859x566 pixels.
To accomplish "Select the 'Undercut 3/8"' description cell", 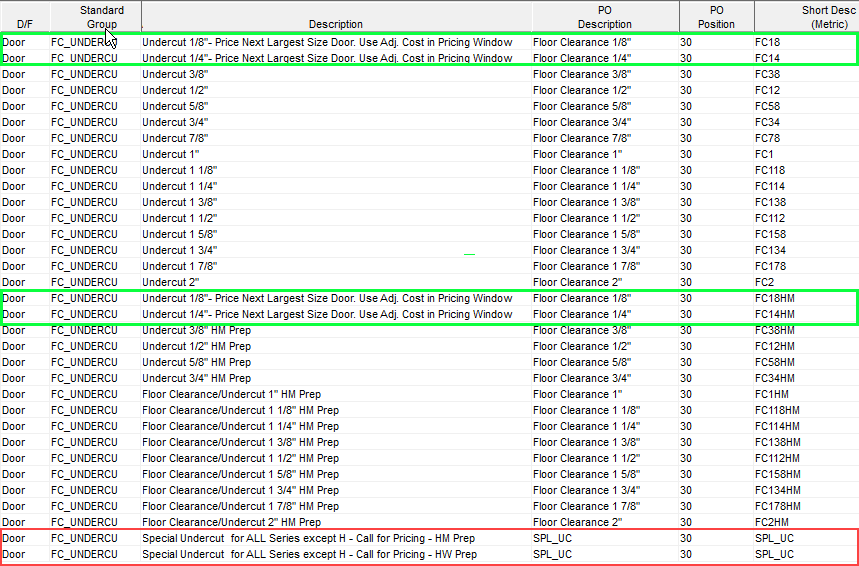I will 336,74.
